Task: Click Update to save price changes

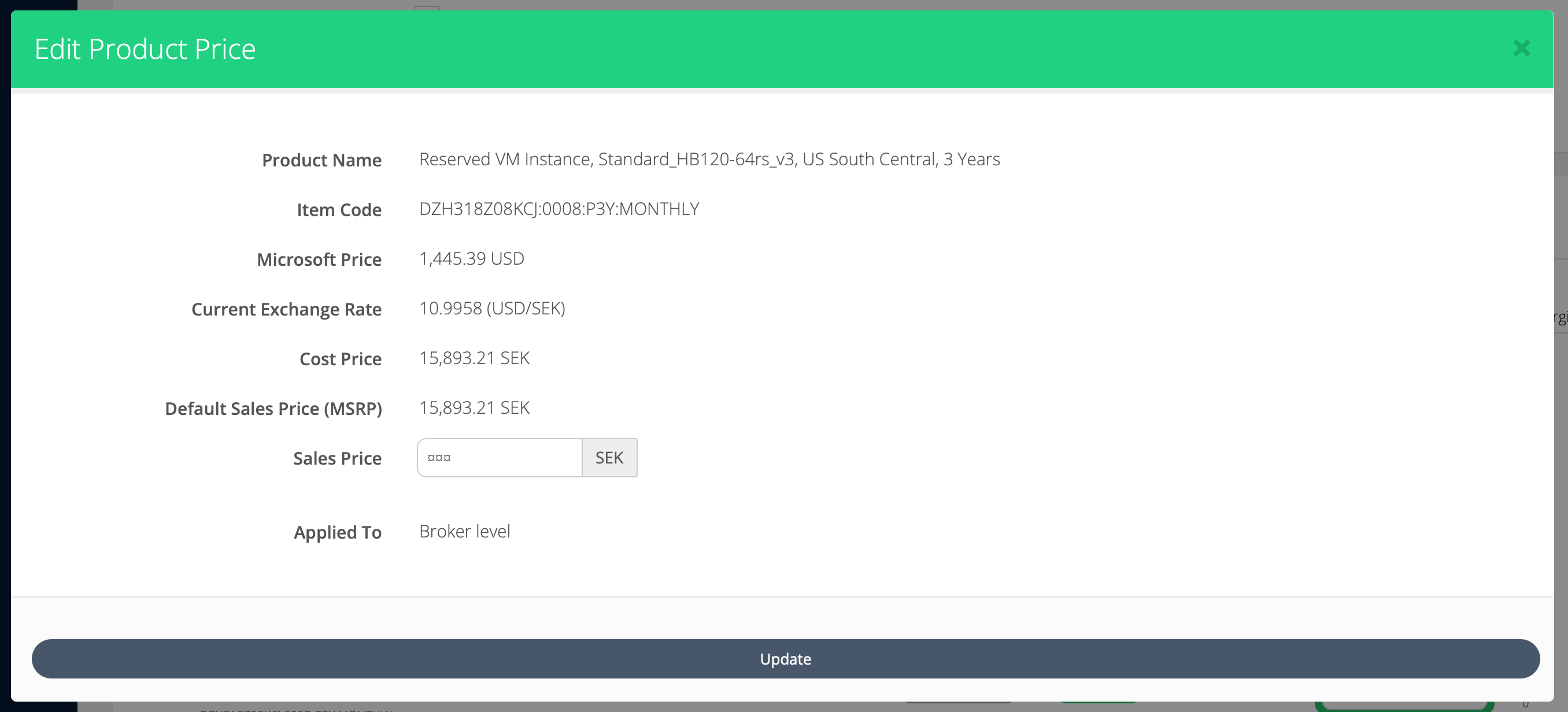Action: click(x=785, y=659)
